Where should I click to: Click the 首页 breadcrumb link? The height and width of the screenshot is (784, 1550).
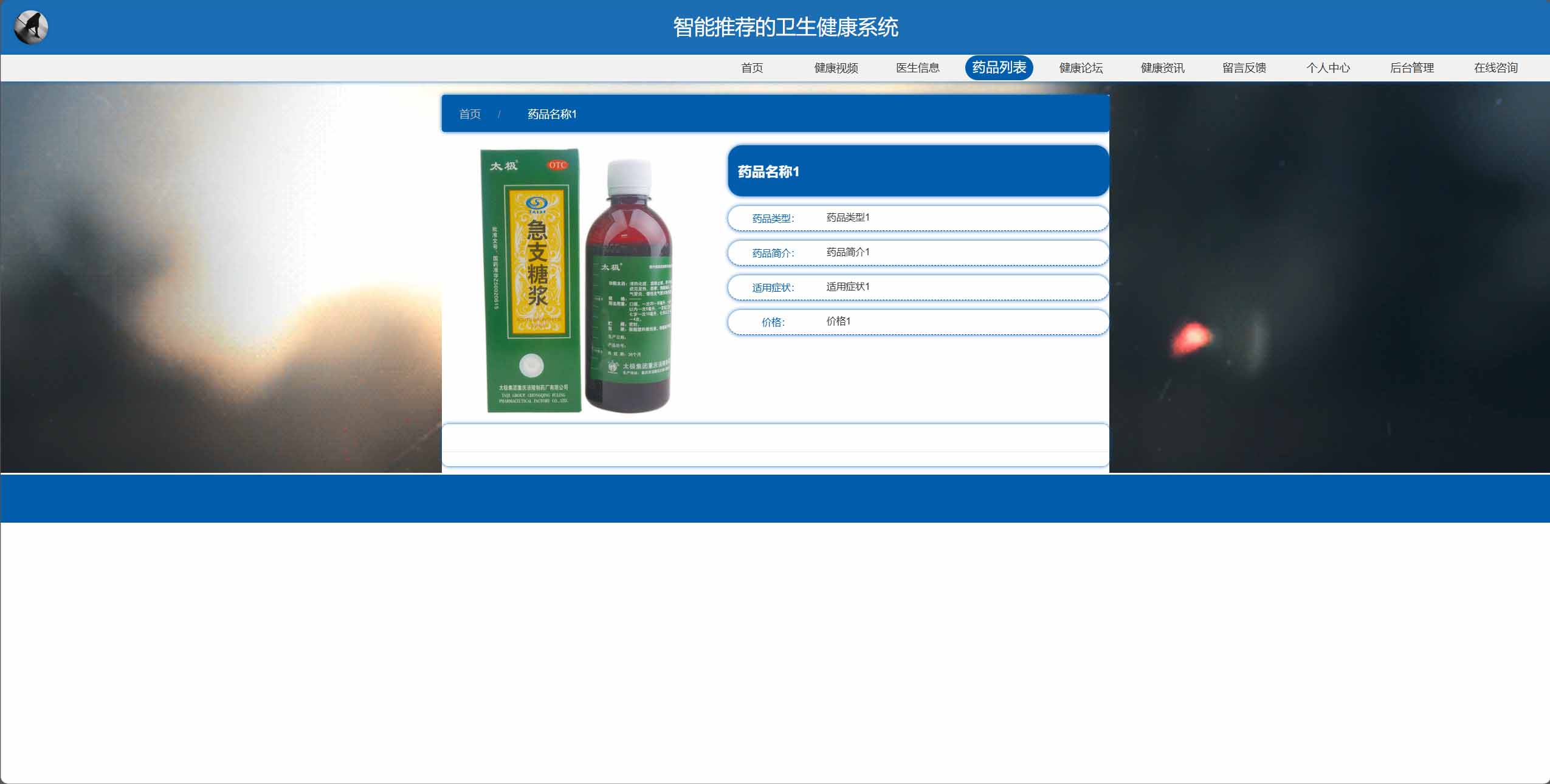470,114
